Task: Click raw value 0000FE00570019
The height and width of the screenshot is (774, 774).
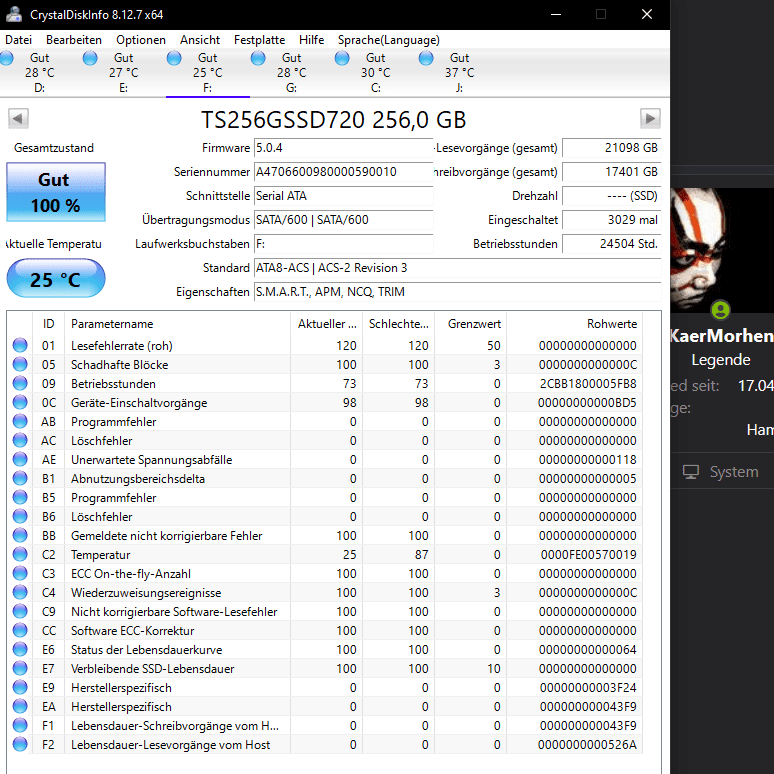Action: 588,554
